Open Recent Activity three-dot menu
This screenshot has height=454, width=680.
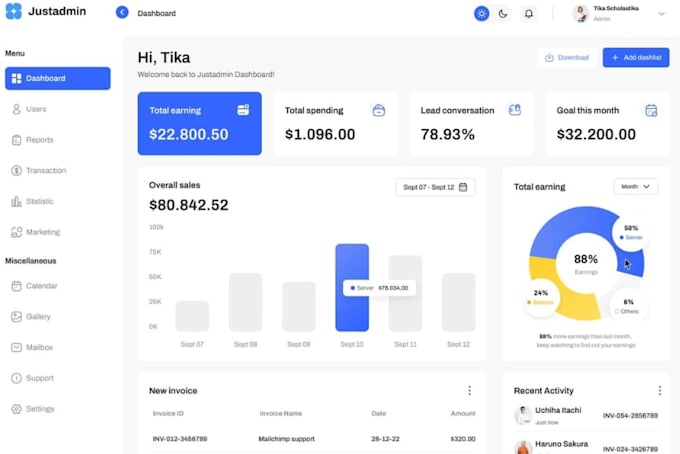click(x=660, y=391)
